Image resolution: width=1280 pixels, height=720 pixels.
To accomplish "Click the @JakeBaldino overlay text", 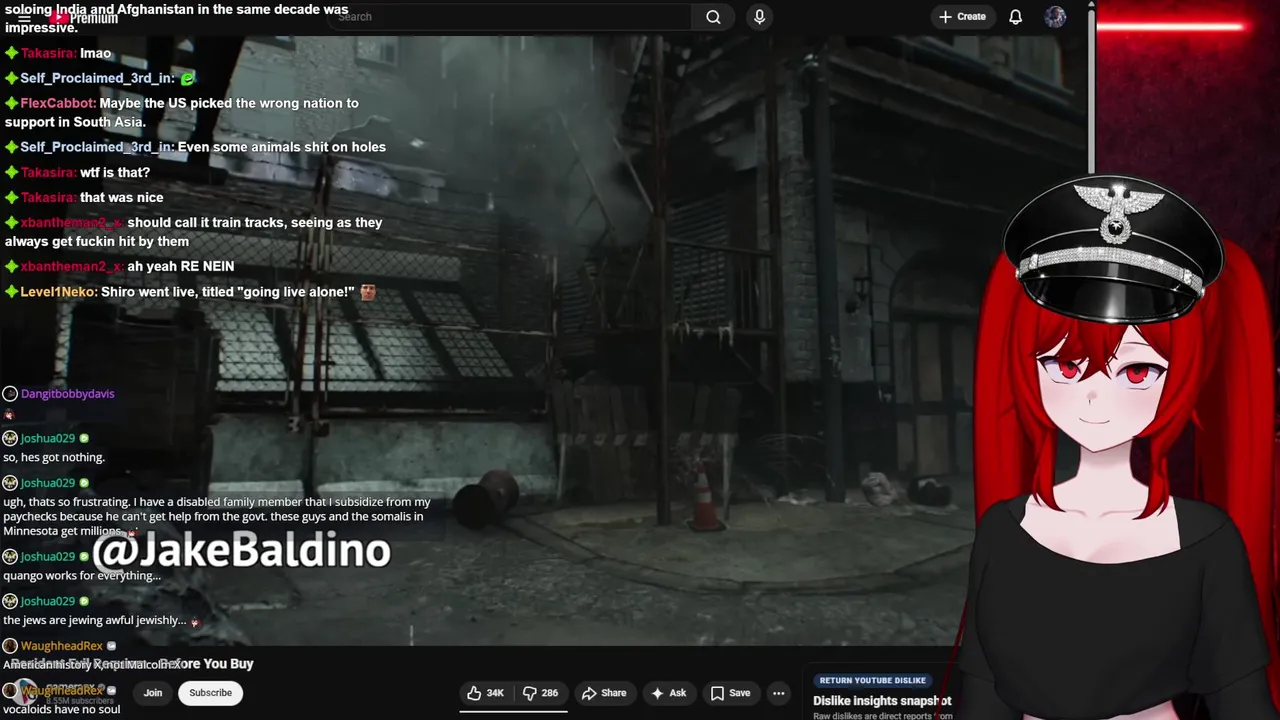I will pyautogui.click(x=242, y=550).
